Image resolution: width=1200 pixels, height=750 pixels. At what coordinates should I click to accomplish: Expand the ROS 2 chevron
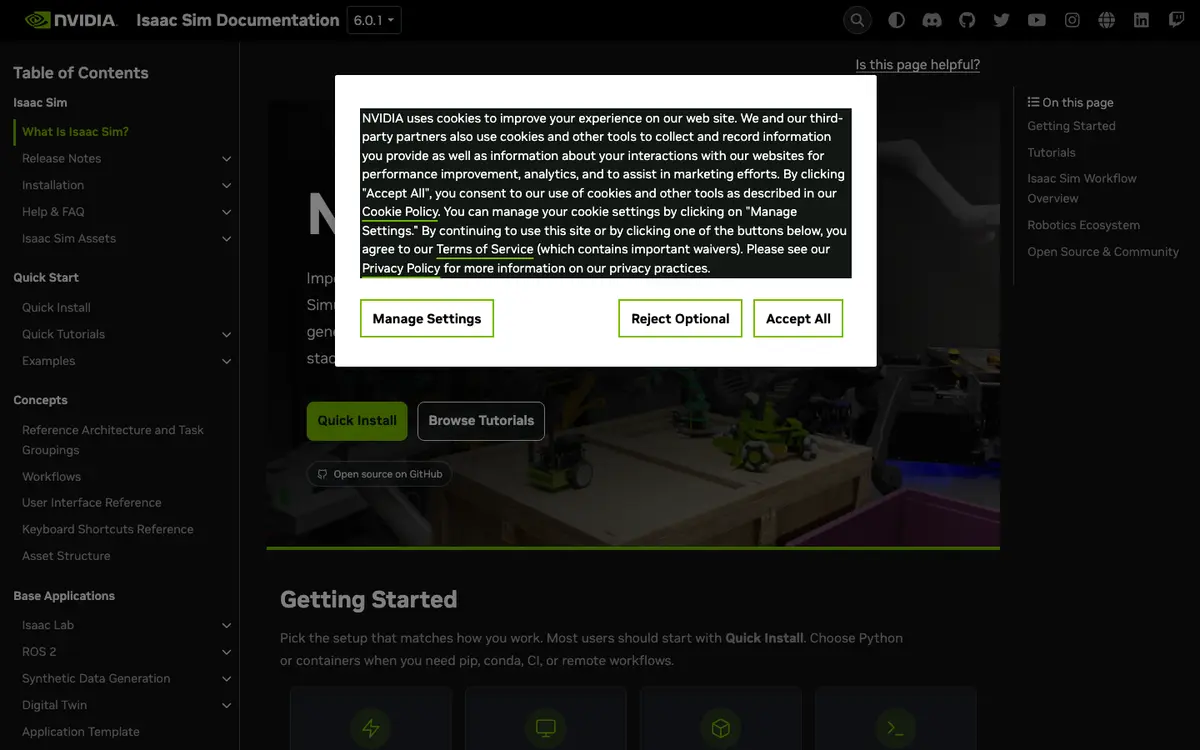coord(226,652)
